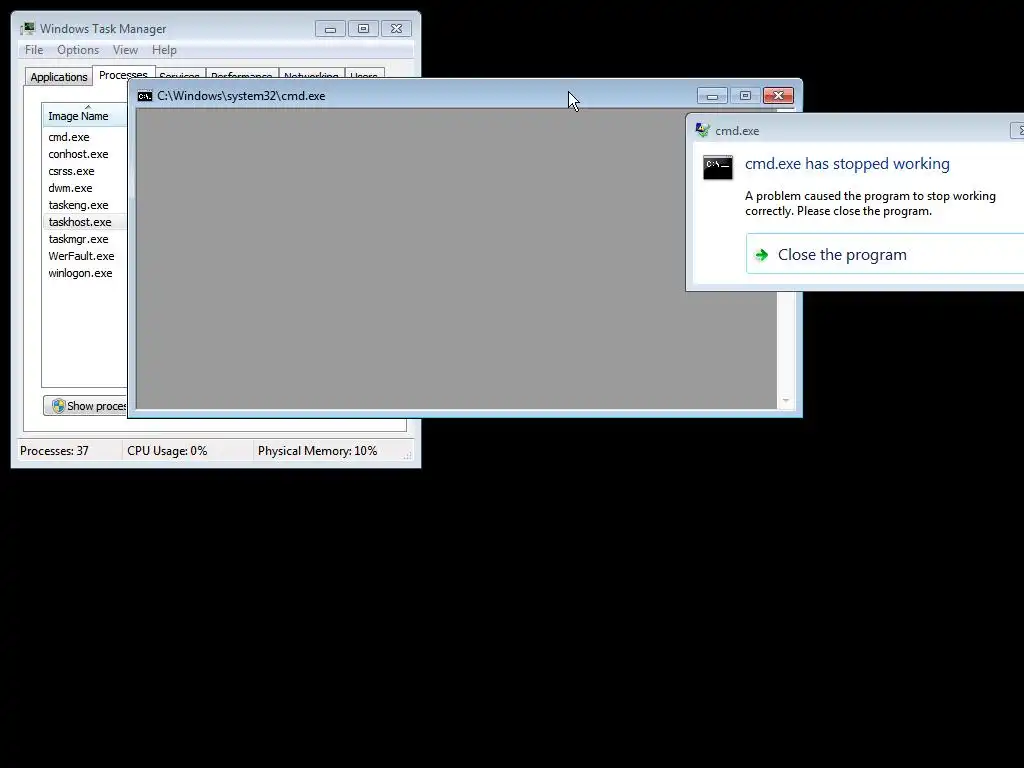
Task: Click the C:\Windows\system32\cmd.exe title bar text
Action: (x=241, y=96)
